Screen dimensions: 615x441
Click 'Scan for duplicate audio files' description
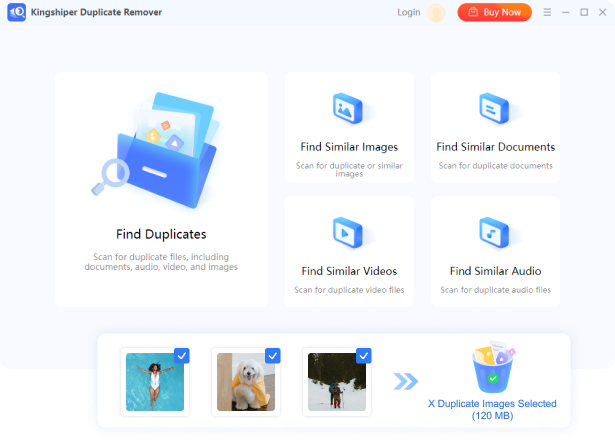click(x=495, y=290)
